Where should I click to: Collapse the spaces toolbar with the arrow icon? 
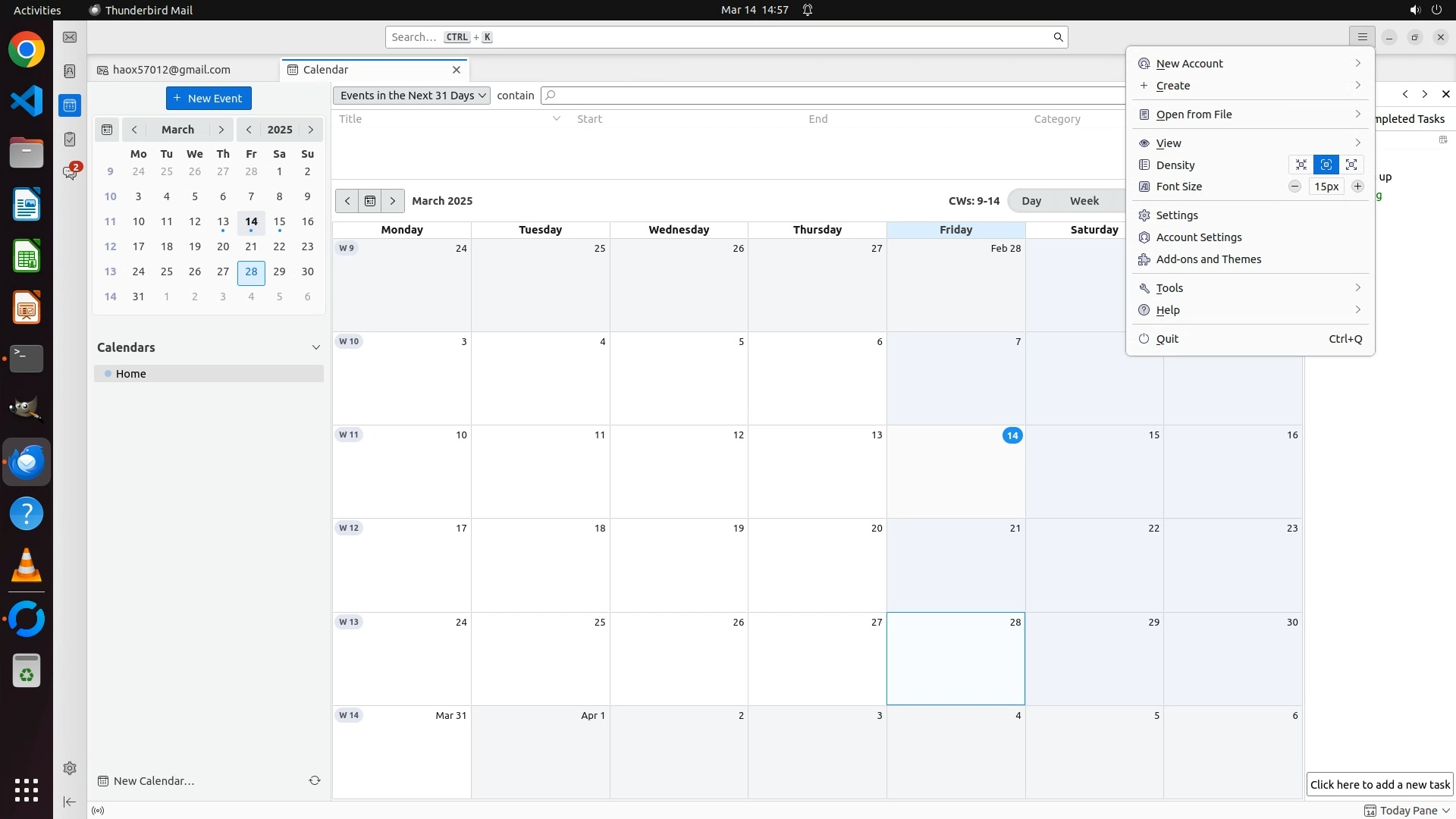70,802
